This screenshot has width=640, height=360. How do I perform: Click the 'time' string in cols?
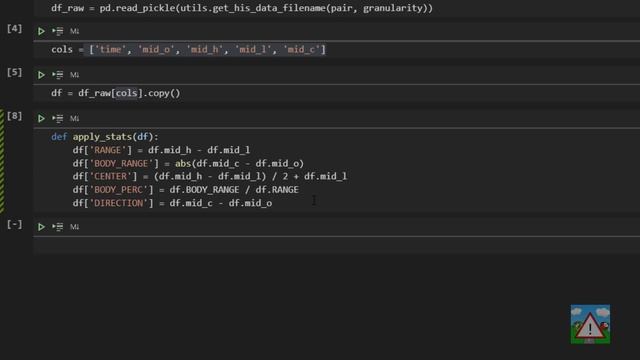point(110,49)
